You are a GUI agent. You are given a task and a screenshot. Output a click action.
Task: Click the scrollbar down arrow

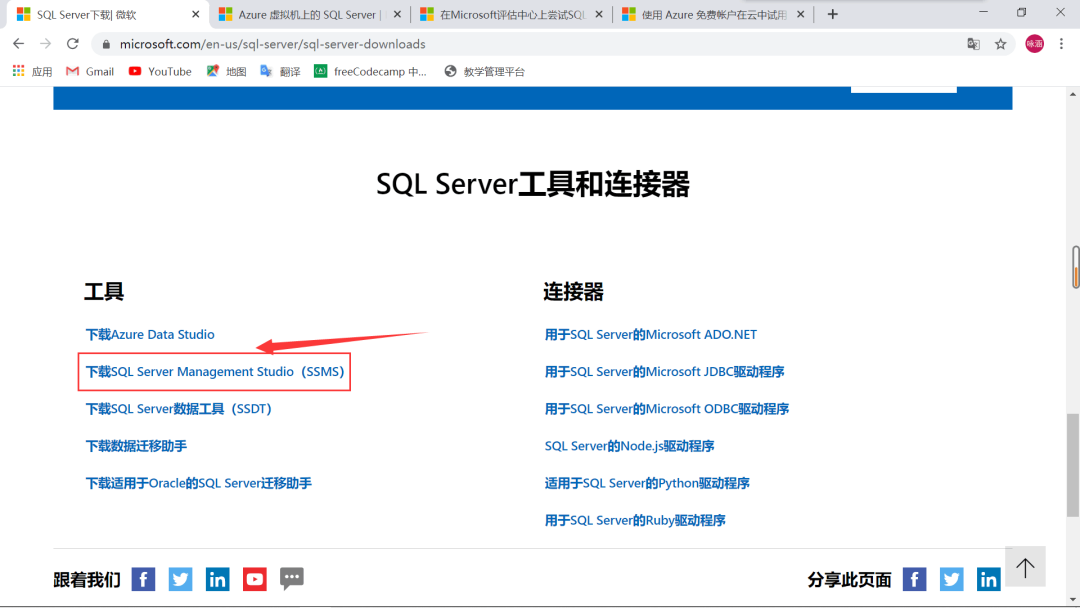1072,599
